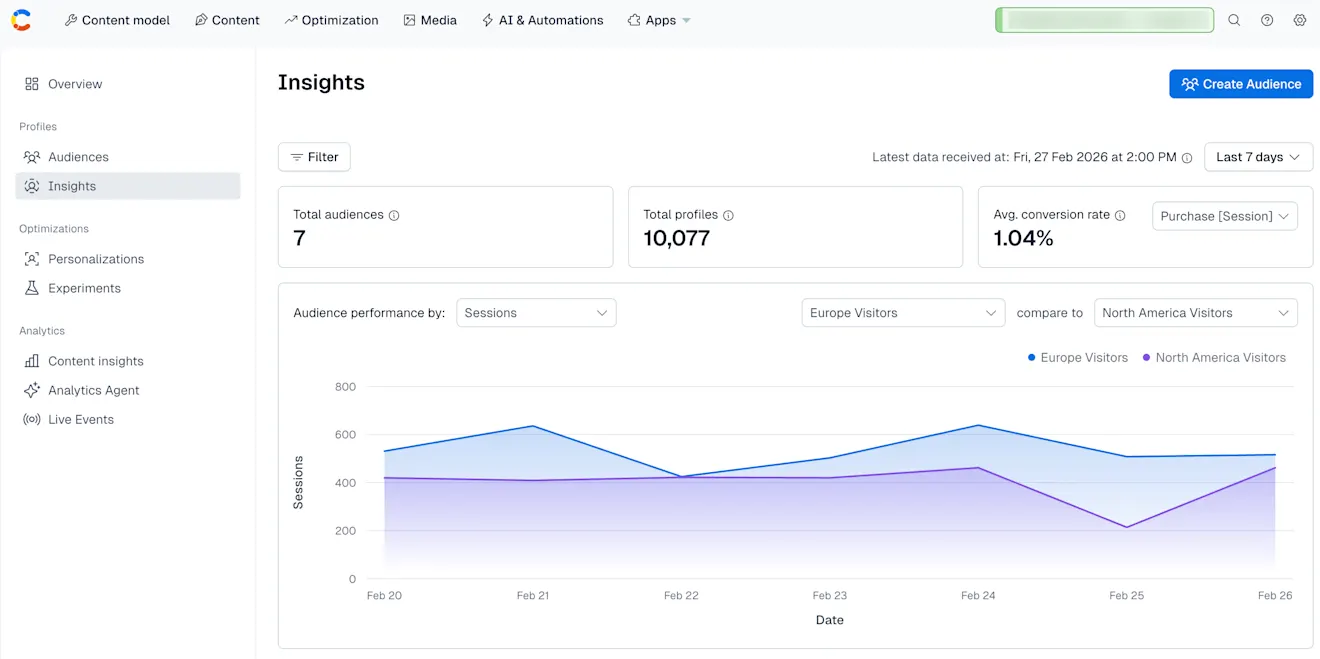Open the Audiences section in the sidebar

[x=77, y=157]
